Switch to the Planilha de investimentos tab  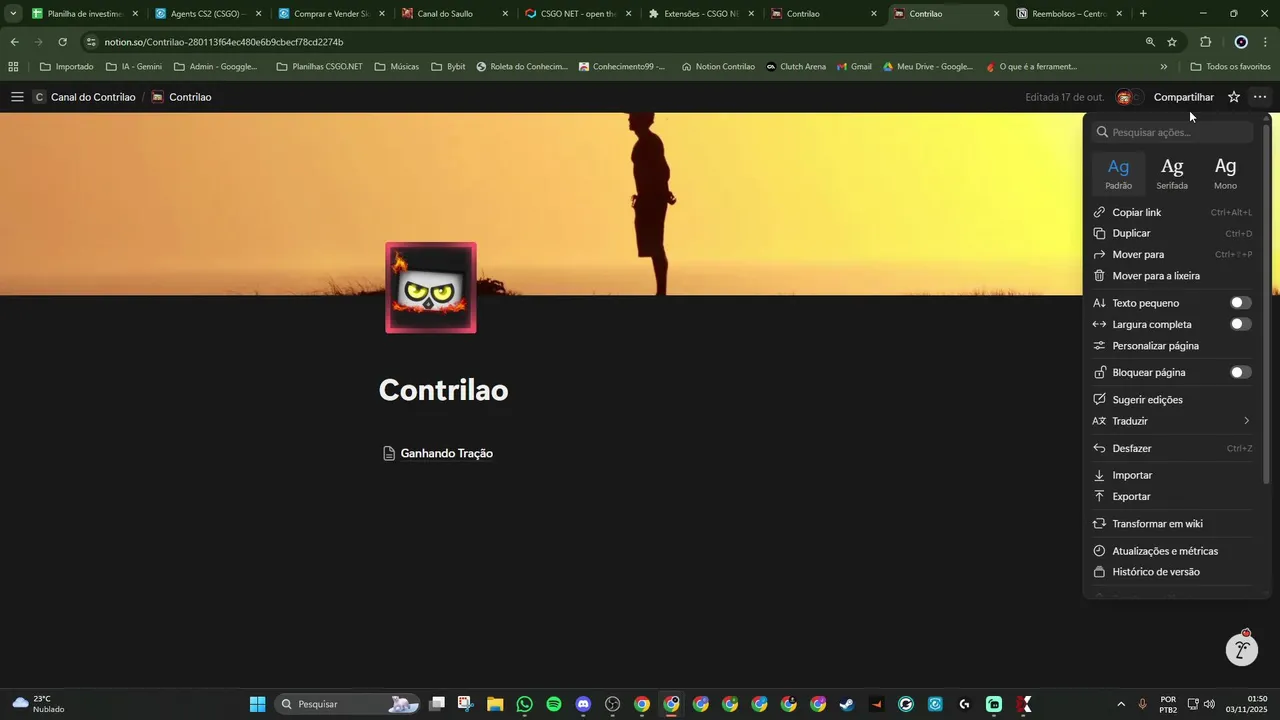tap(84, 14)
